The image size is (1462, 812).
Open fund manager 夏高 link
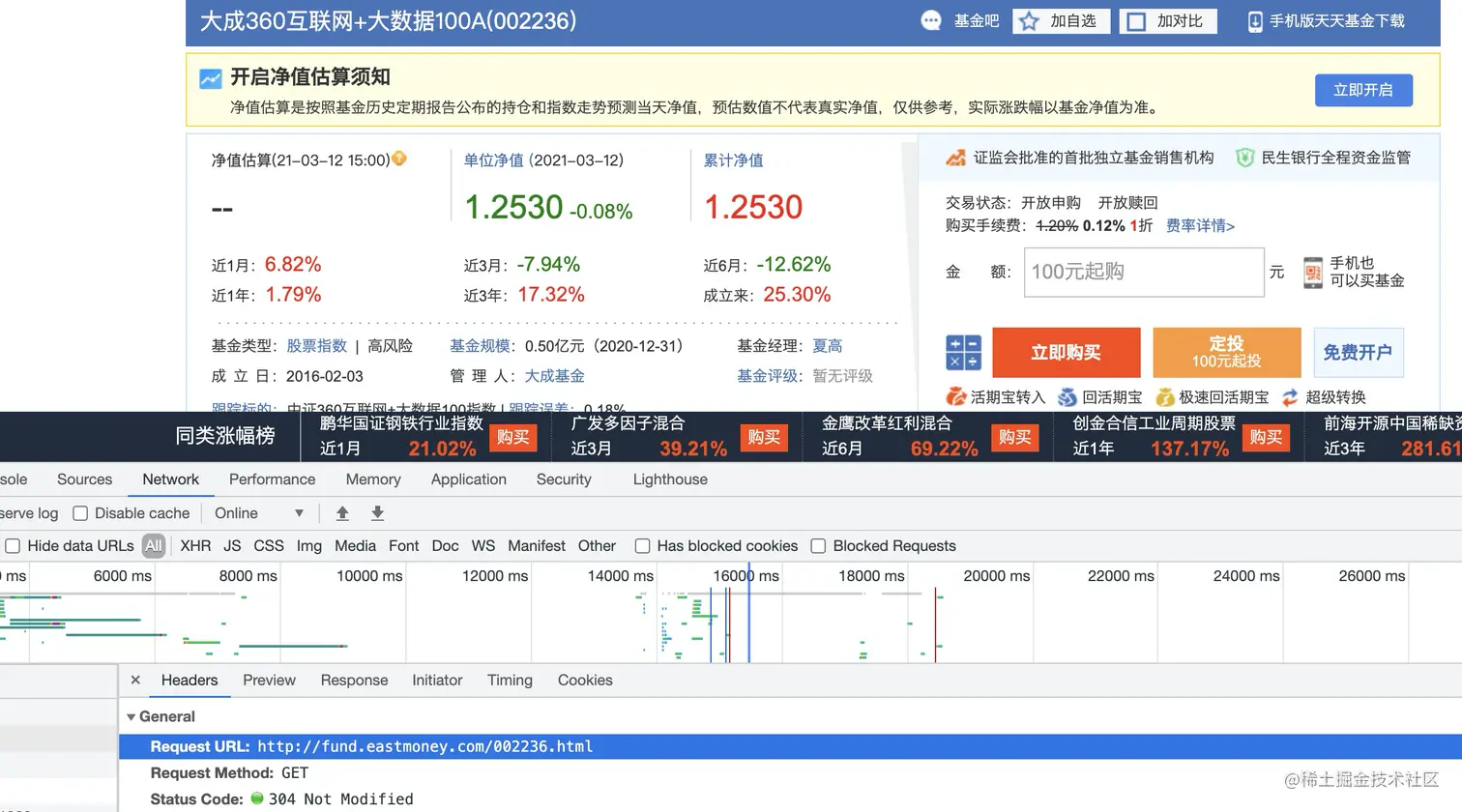(828, 346)
